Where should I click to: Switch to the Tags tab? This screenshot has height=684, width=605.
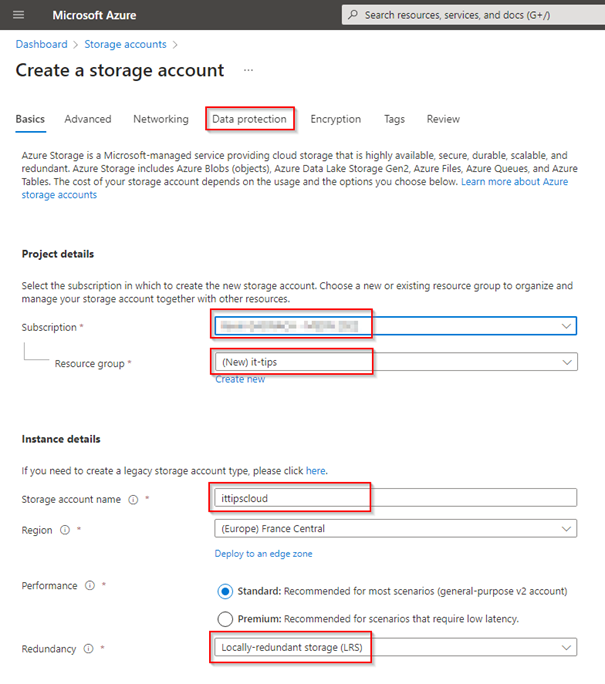[x=394, y=119]
